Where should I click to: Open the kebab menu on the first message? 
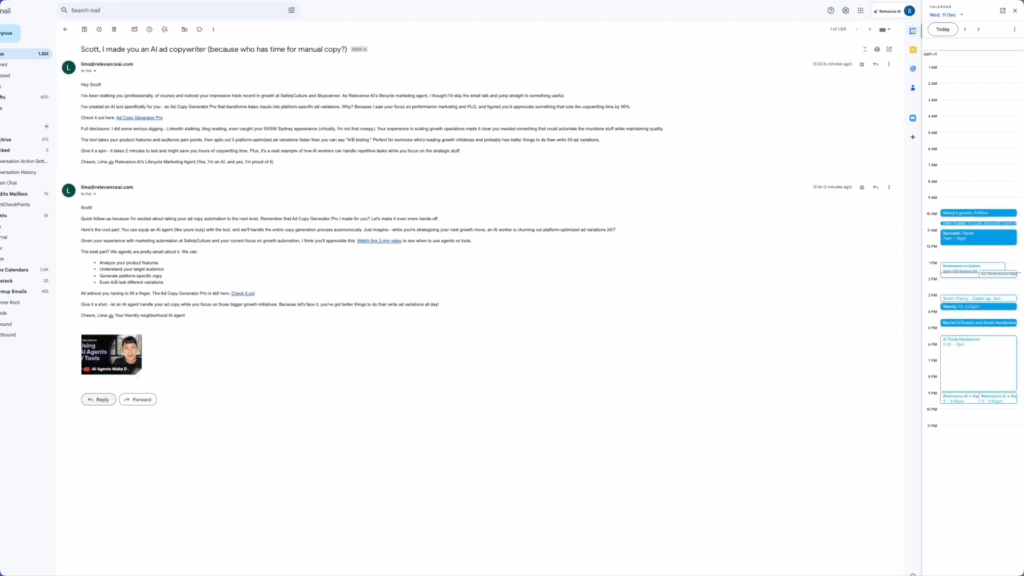click(x=889, y=64)
